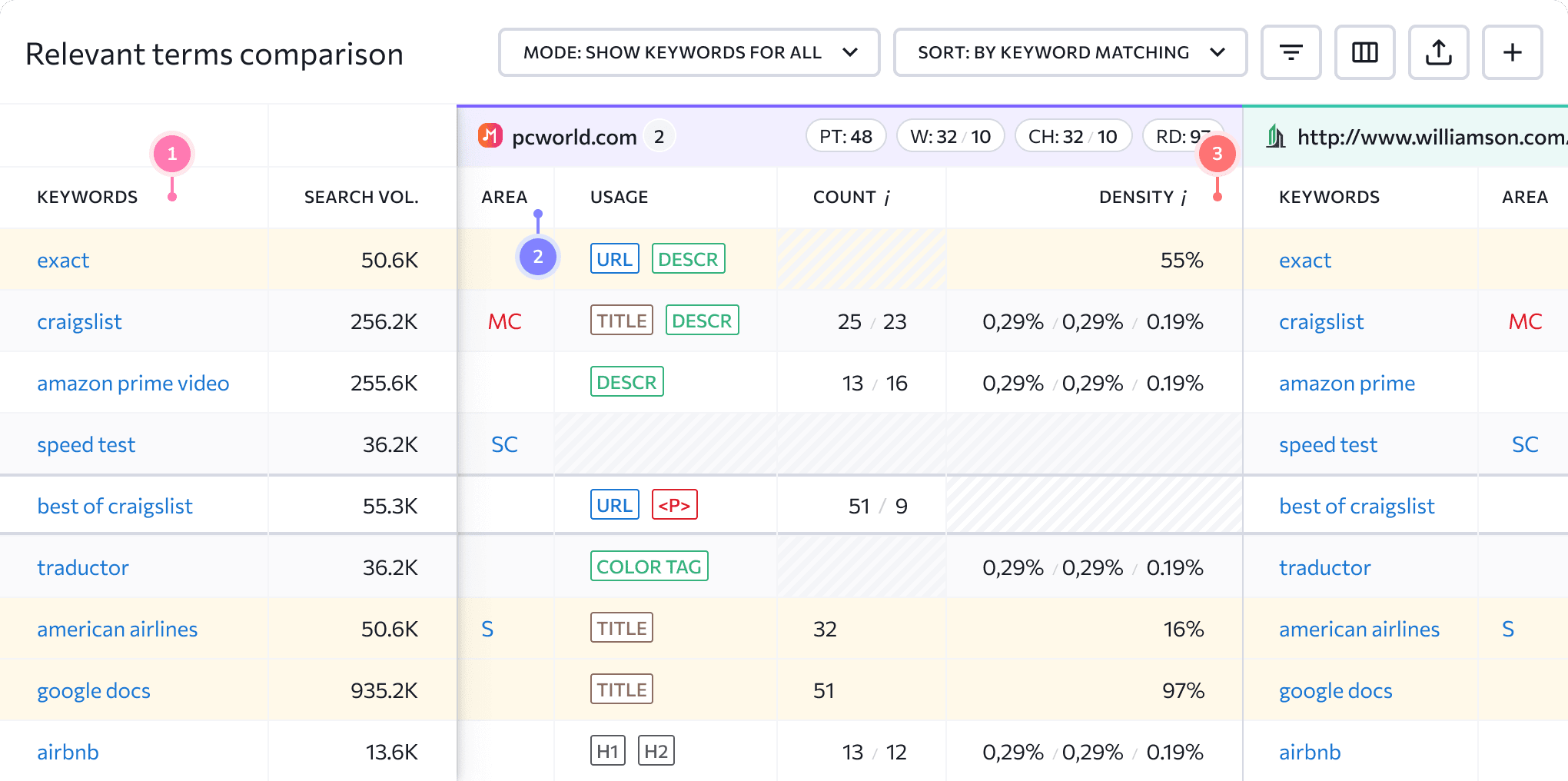Screen dimensions: 1568x781
Task: Click the info icon next to DENSITY
Action: click(x=1184, y=198)
